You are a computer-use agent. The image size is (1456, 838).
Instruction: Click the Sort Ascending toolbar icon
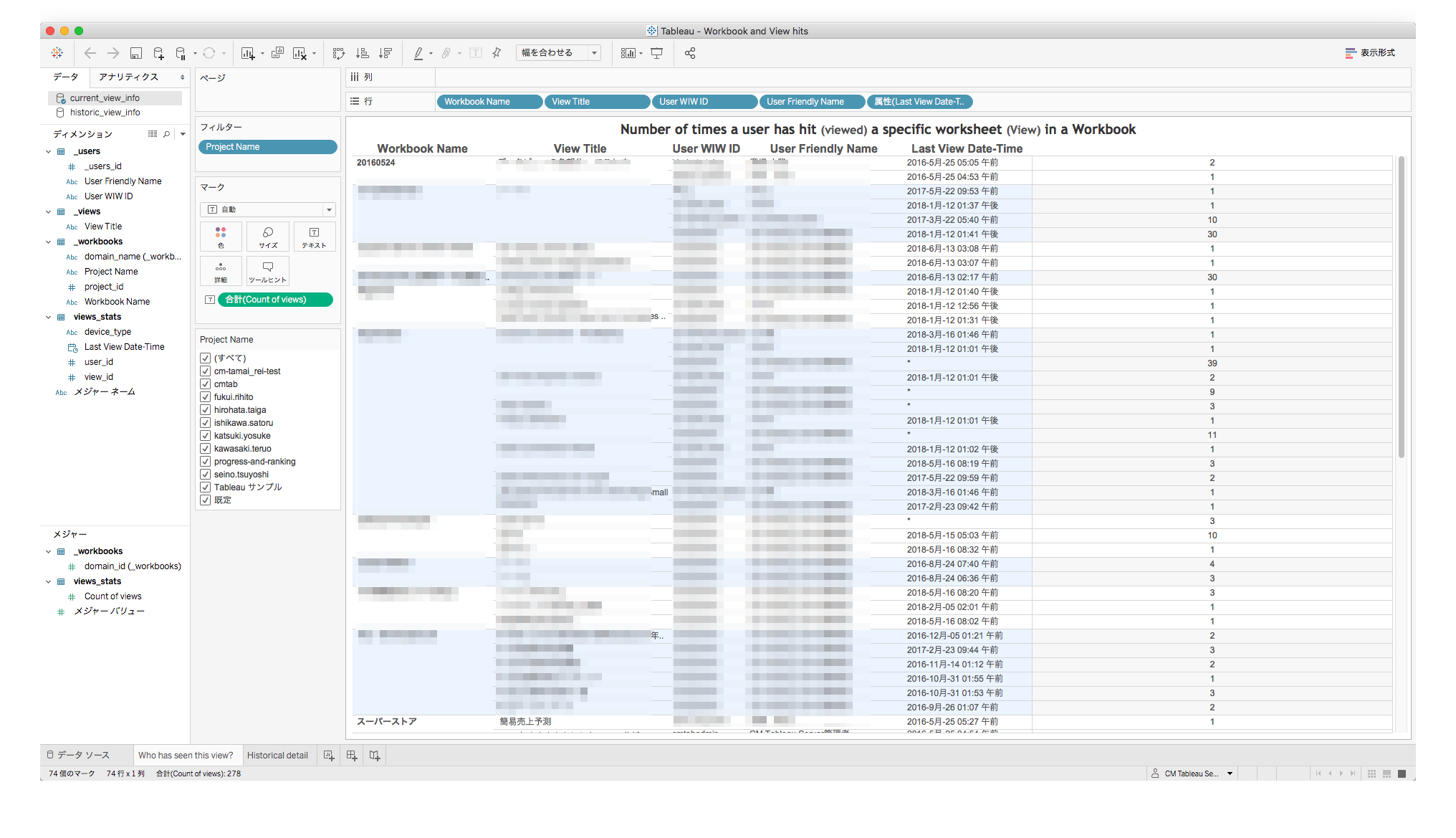tap(362, 52)
